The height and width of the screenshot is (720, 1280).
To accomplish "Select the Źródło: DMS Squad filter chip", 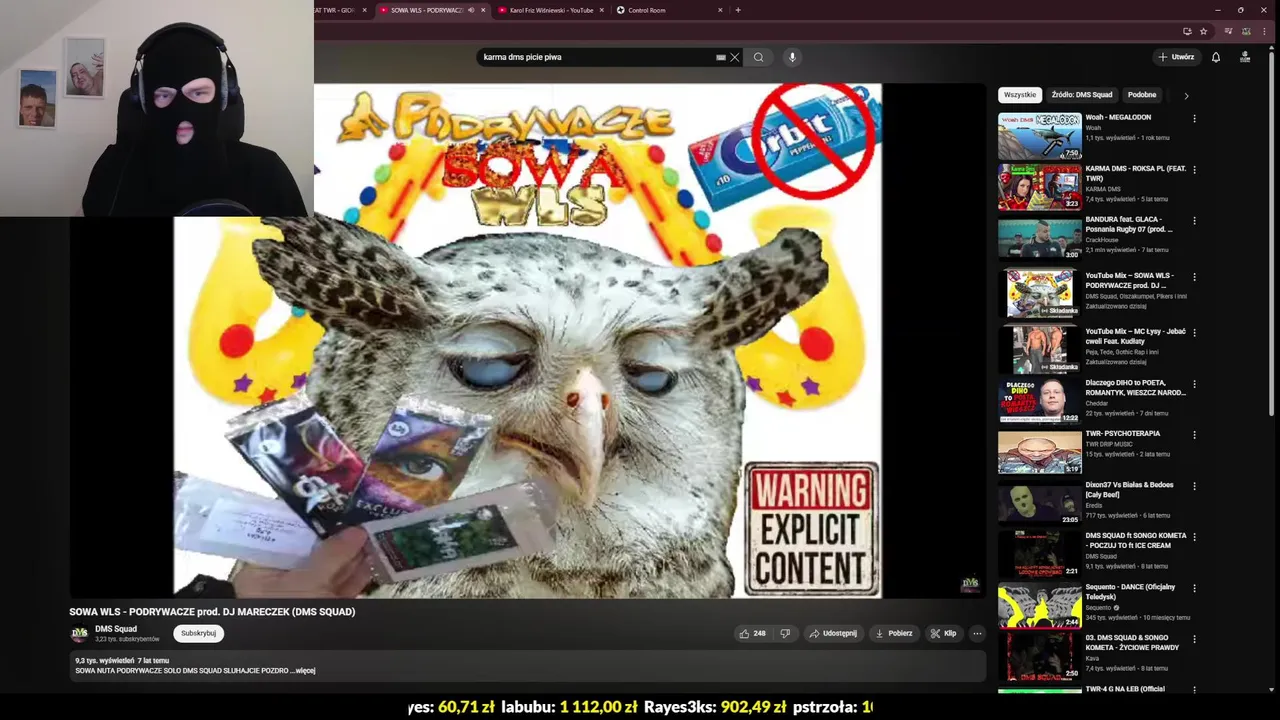I will pyautogui.click(x=1081, y=95).
